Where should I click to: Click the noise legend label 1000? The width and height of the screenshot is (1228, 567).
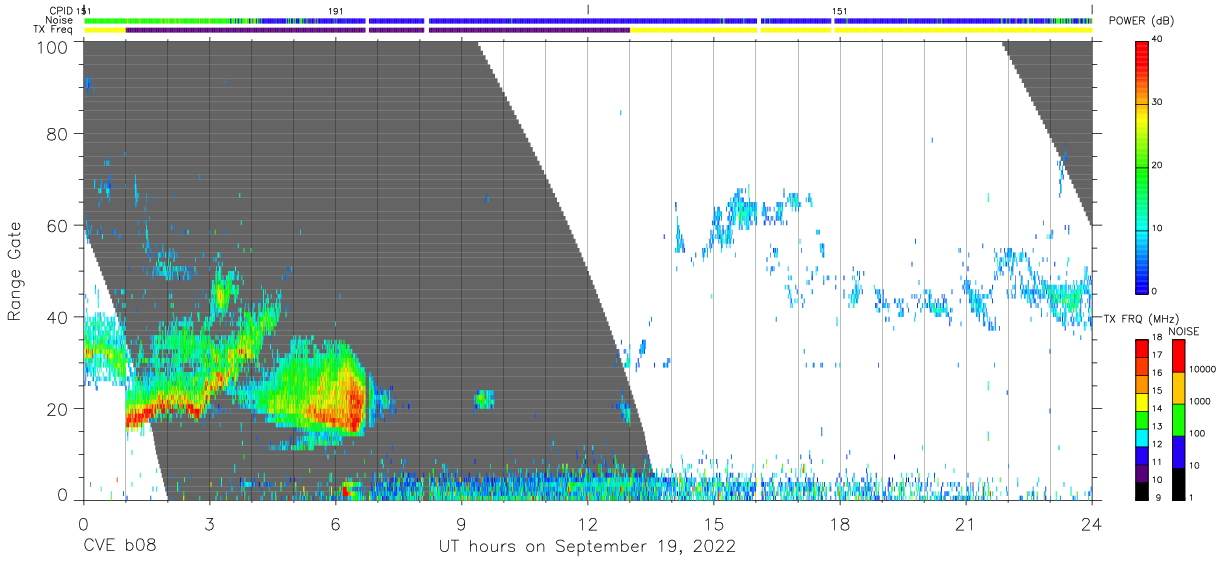coord(1202,402)
